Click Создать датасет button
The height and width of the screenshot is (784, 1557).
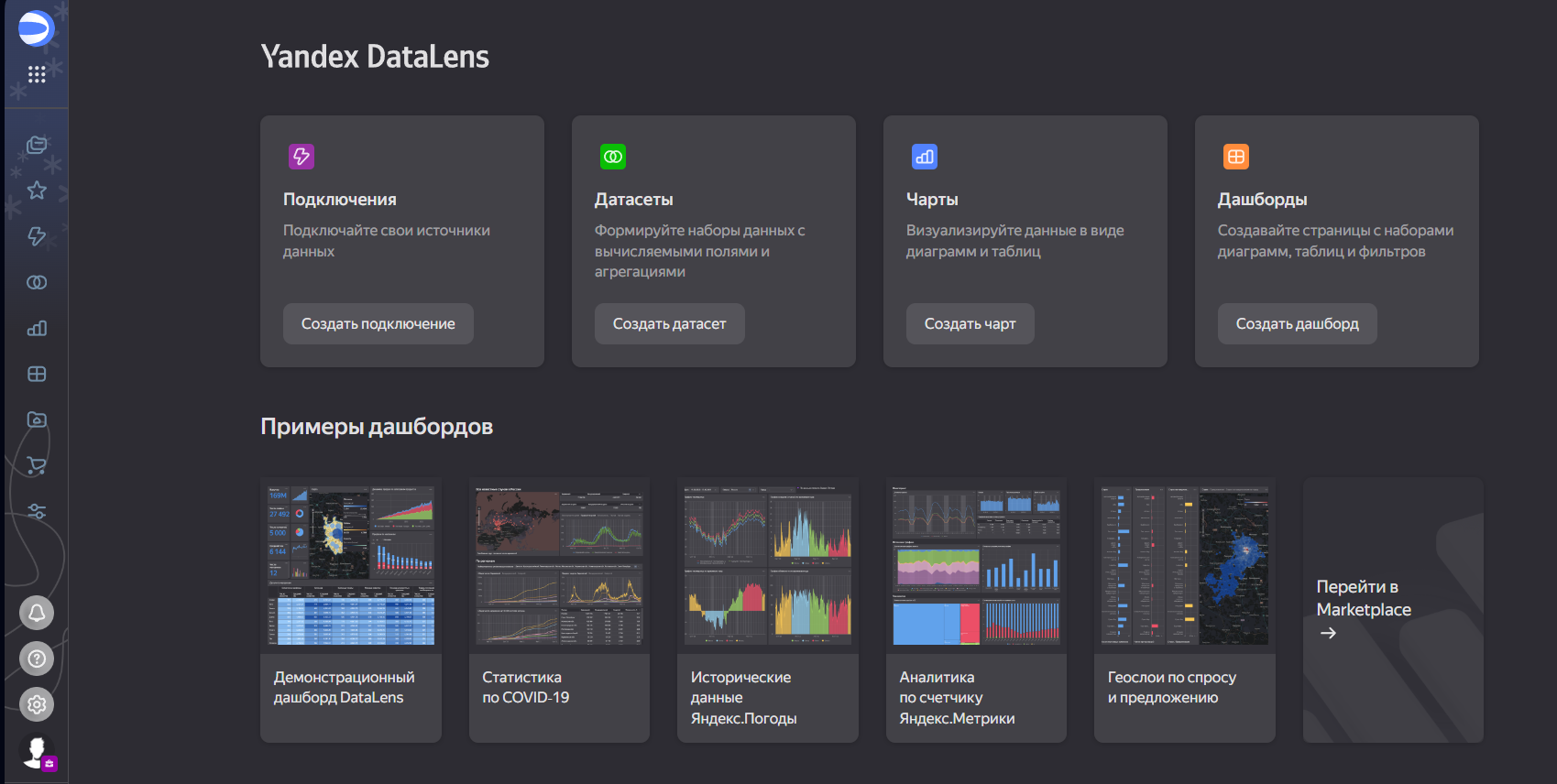coord(670,324)
